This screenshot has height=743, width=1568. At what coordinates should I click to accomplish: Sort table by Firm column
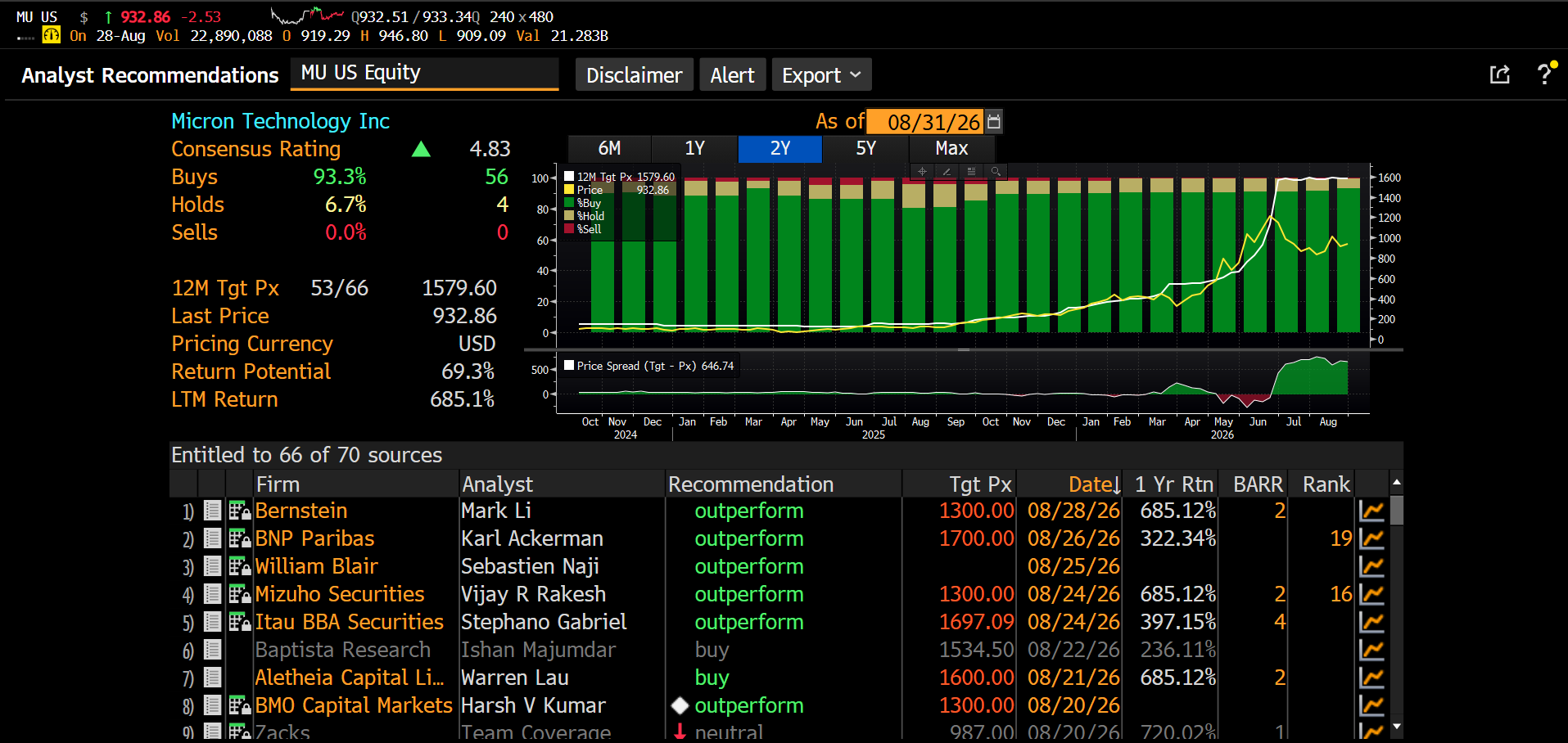[x=356, y=484]
